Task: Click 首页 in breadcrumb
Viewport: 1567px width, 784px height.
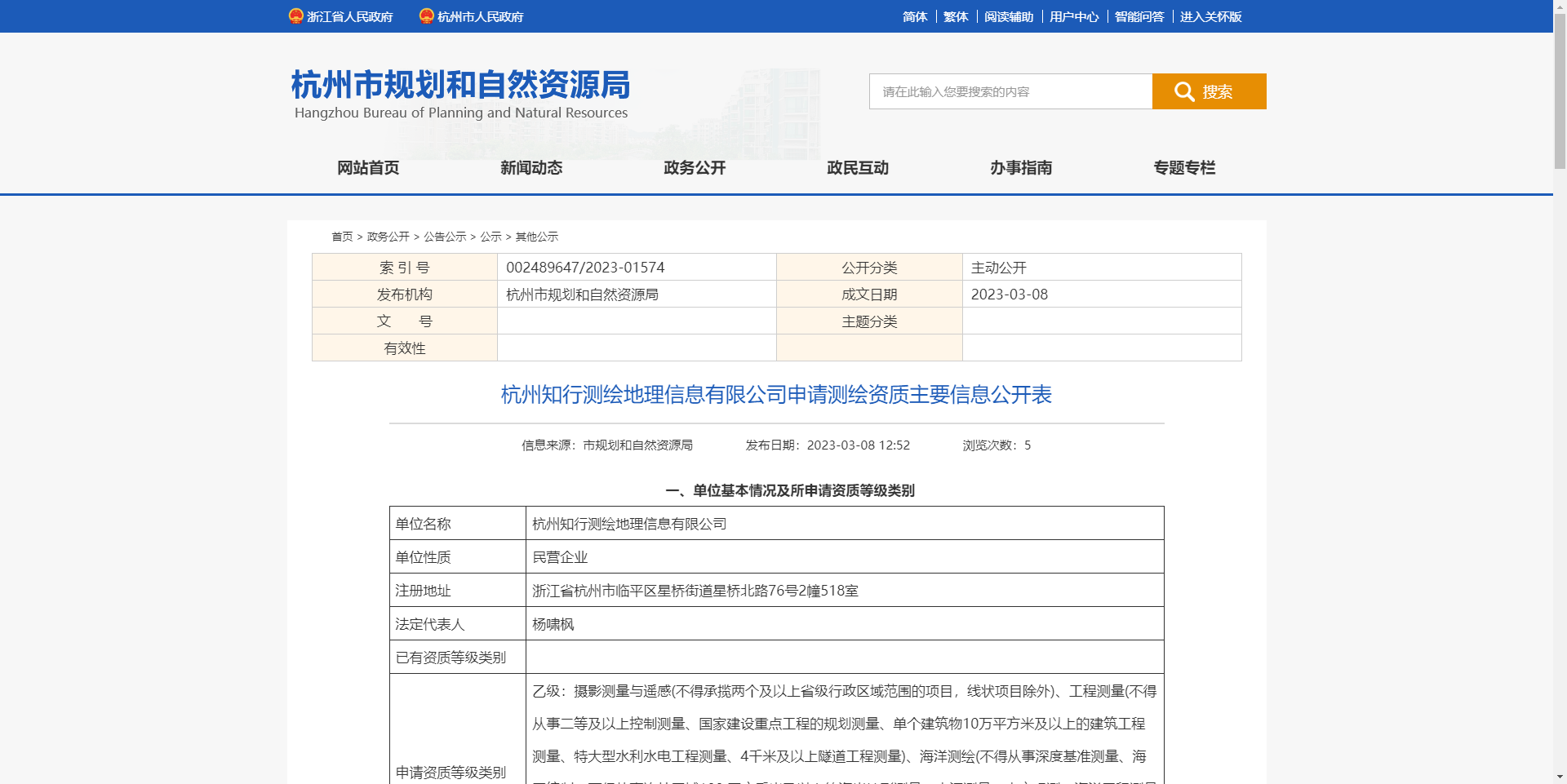Action: tap(342, 237)
